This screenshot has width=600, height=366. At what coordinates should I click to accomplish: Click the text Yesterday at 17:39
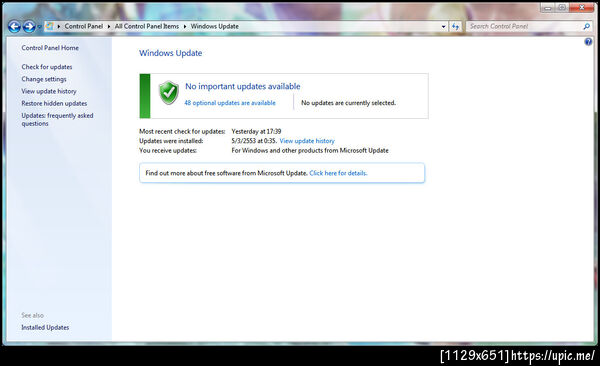click(256, 131)
